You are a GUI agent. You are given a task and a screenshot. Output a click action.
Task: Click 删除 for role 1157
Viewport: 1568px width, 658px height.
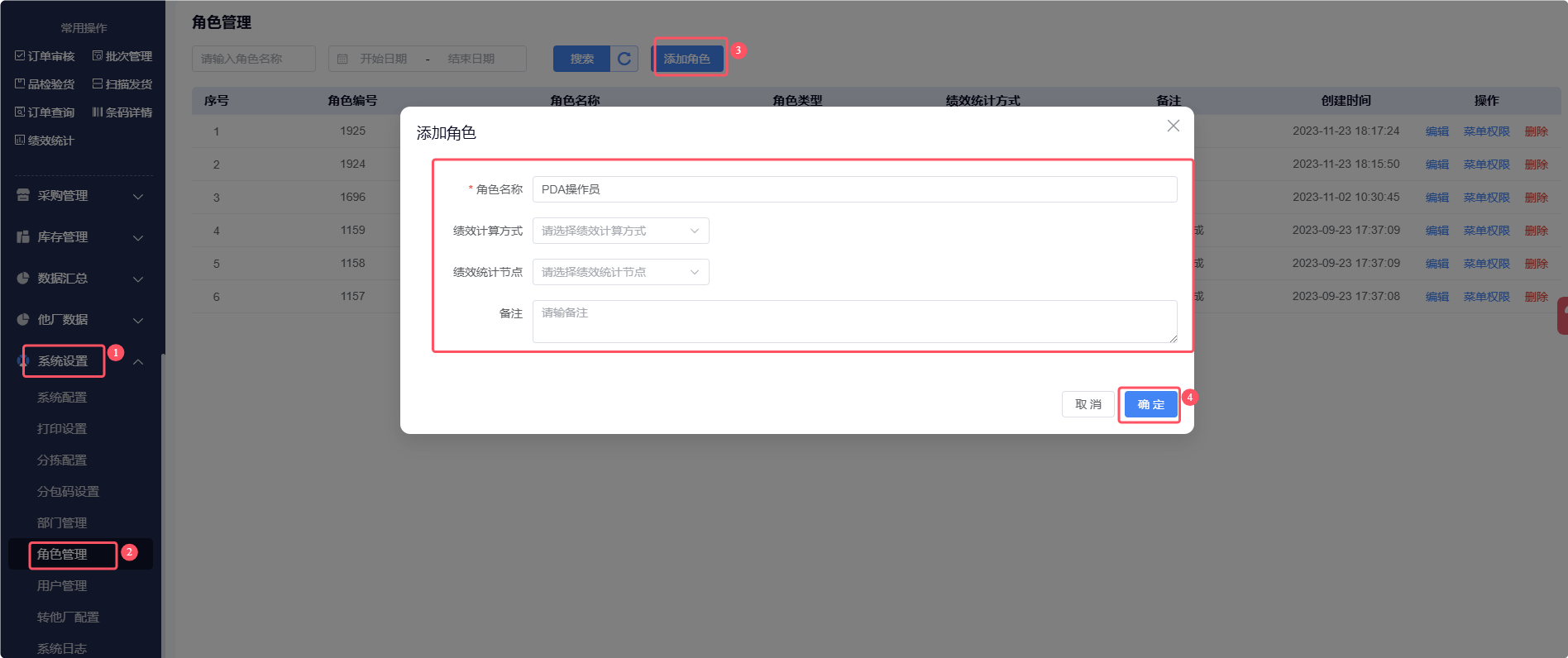(1537, 297)
